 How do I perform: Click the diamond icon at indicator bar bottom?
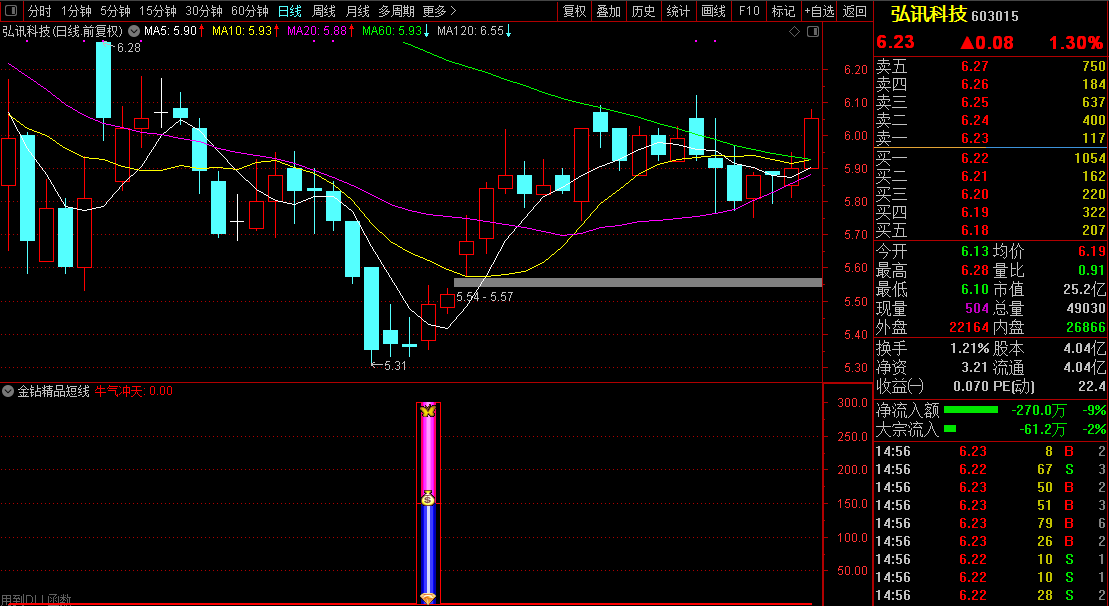[428, 598]
